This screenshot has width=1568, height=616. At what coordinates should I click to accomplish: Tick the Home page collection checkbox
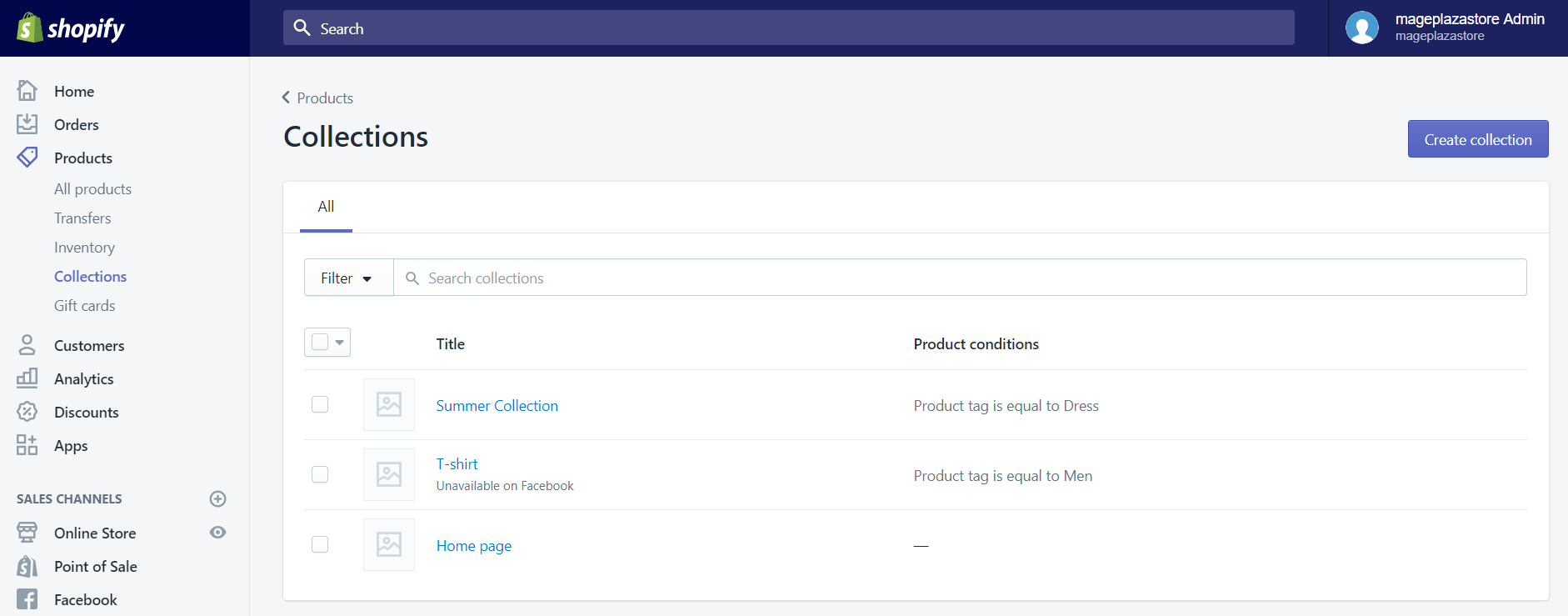[320, 544]
